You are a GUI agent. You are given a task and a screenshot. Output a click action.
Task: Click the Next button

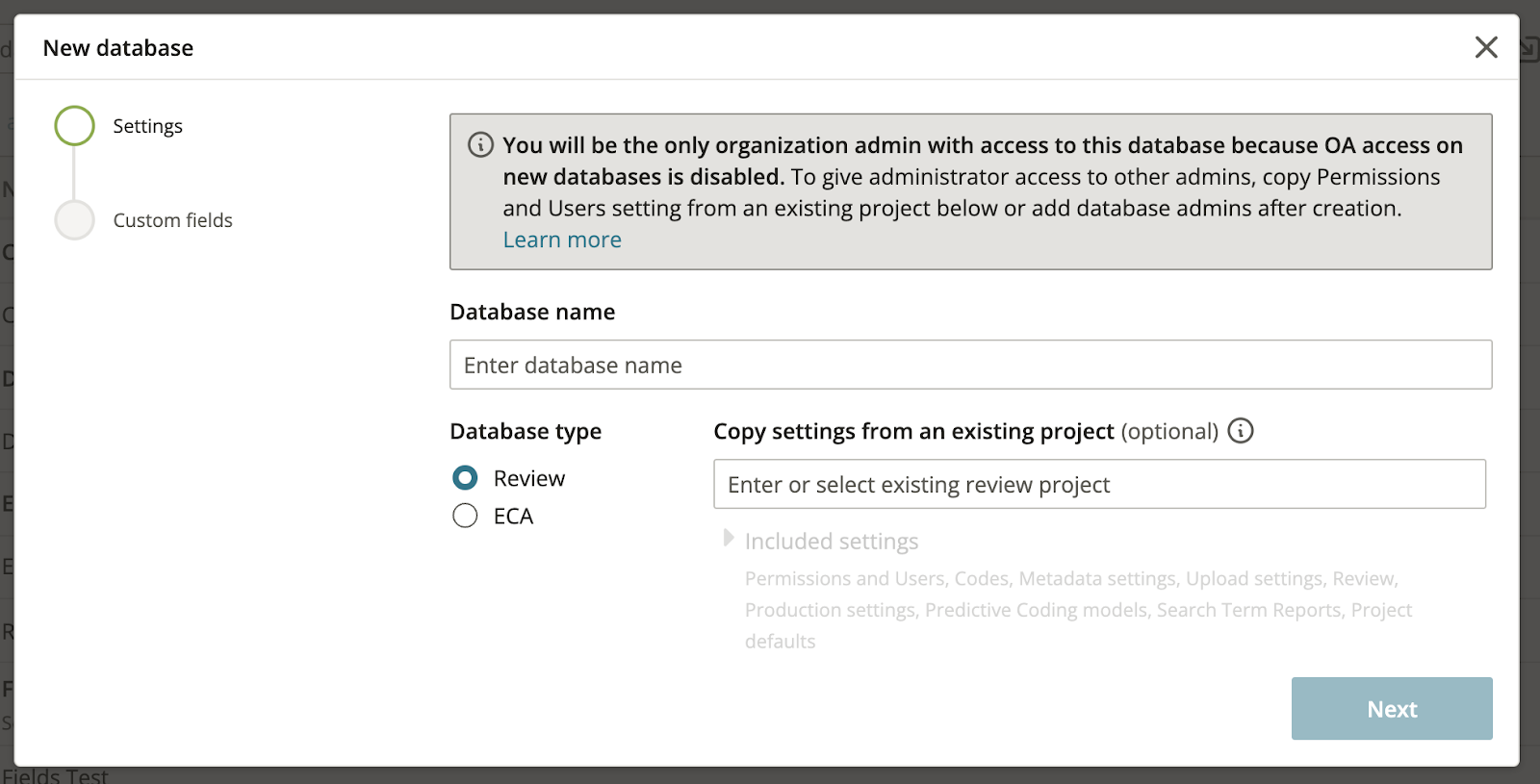coord(1392,709)
